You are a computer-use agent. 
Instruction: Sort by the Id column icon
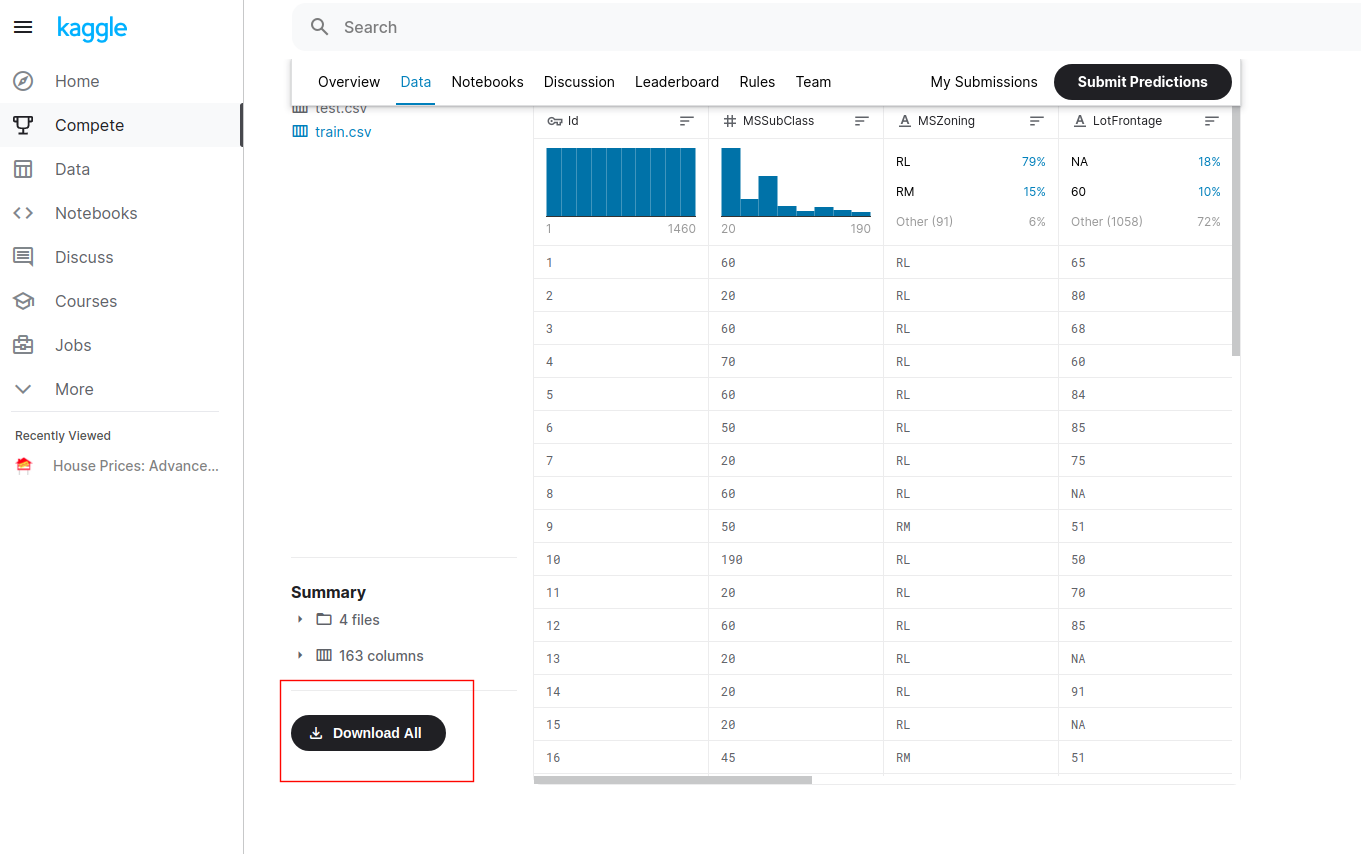click(x=687, y=121)
